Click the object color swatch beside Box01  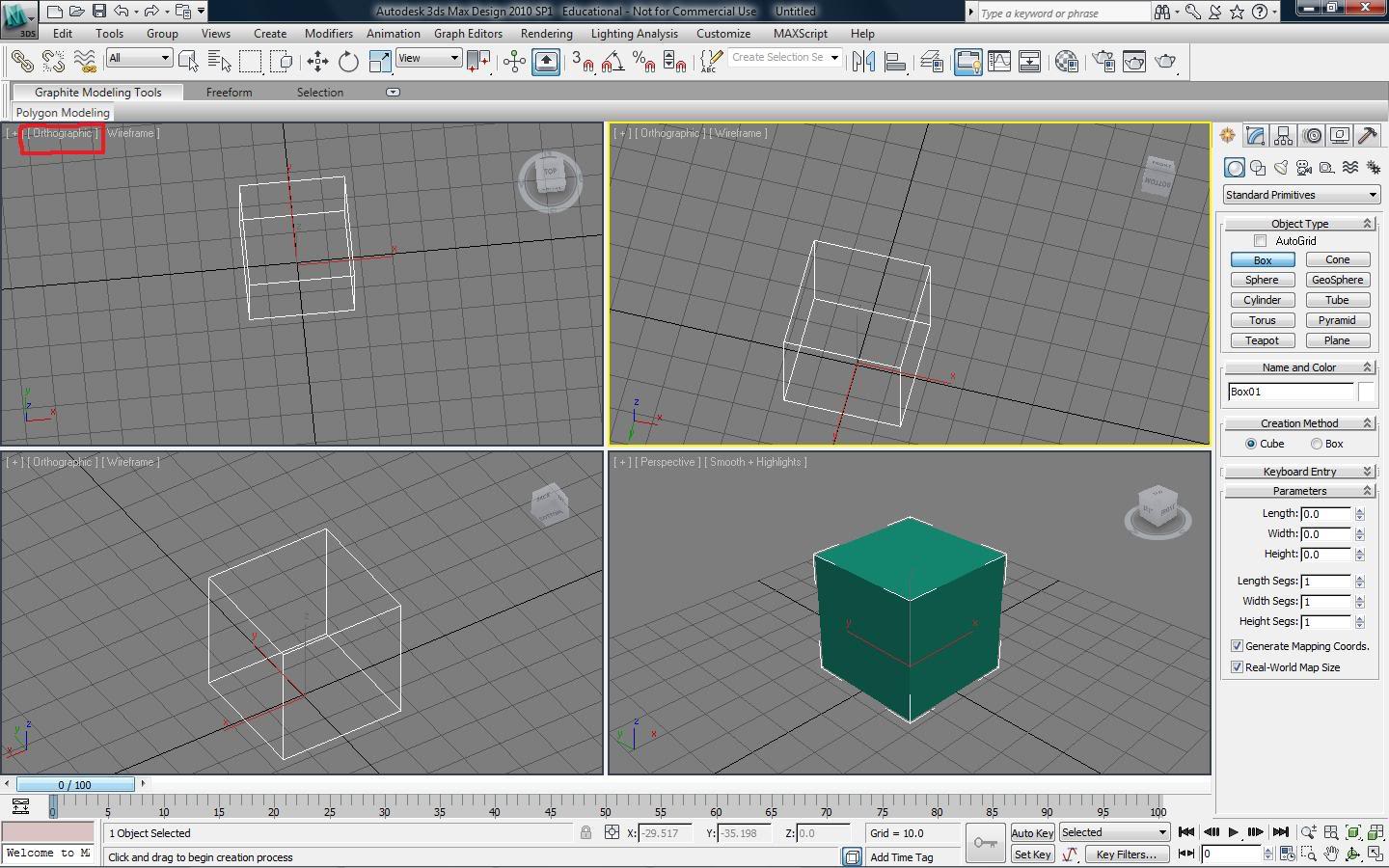1366,392
